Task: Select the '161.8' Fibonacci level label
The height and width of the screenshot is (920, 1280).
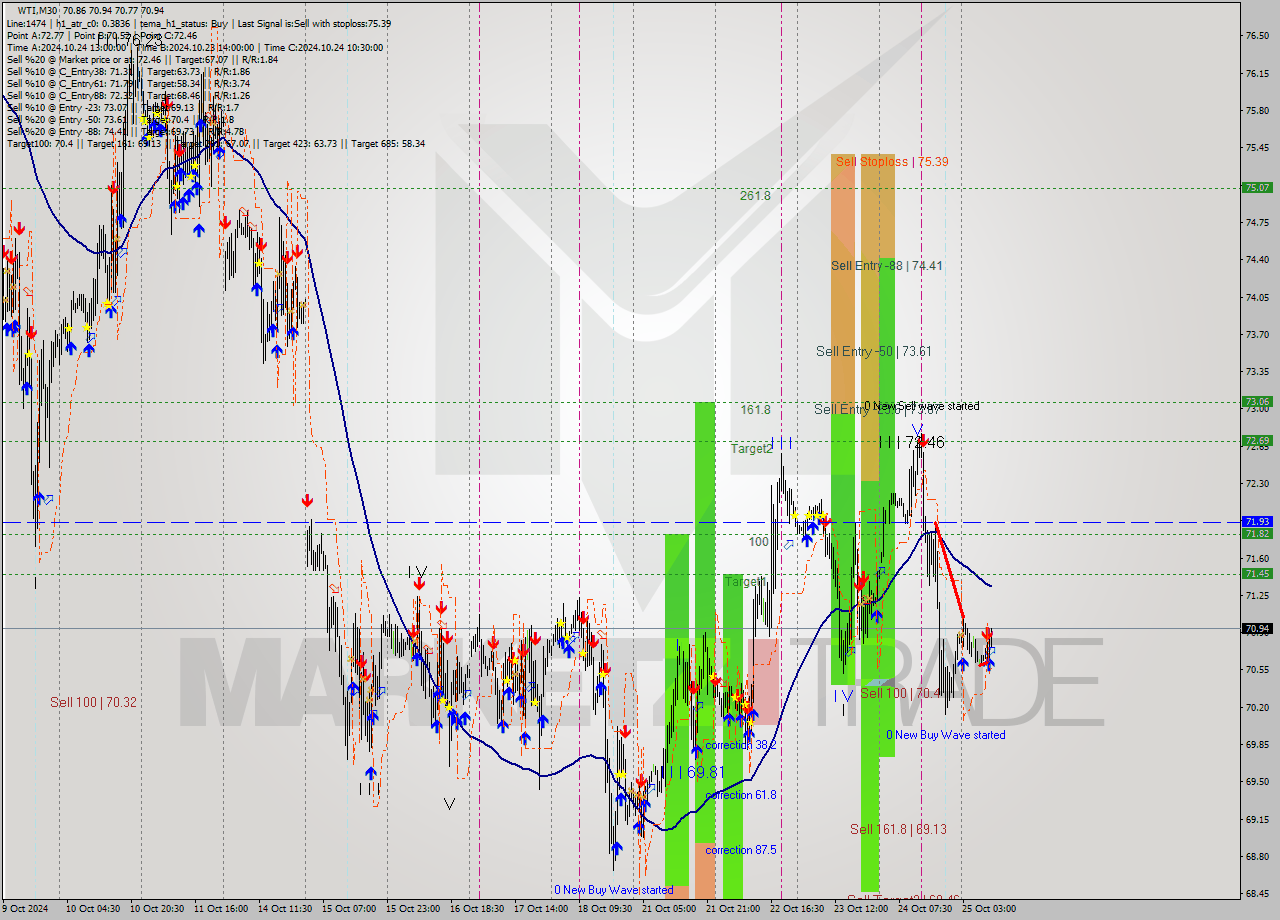Action: click(x=755, y=410)
